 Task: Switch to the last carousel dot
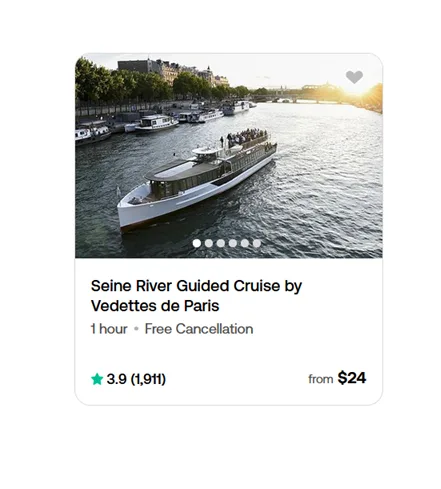257,243
